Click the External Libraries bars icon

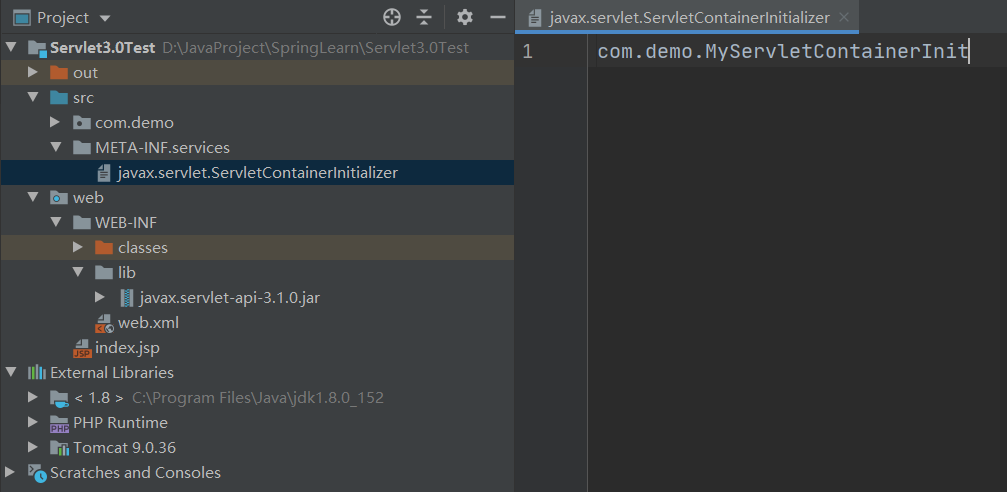coord(37,373)
